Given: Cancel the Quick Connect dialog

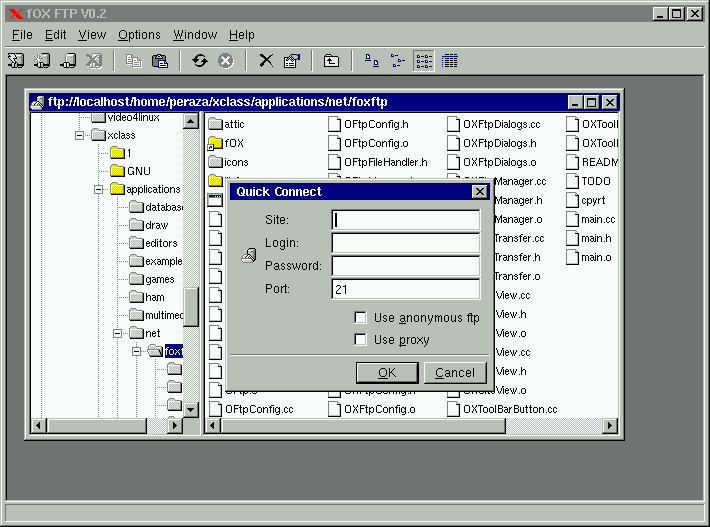Looking at the screenshot, I should (x=455, y=373).
